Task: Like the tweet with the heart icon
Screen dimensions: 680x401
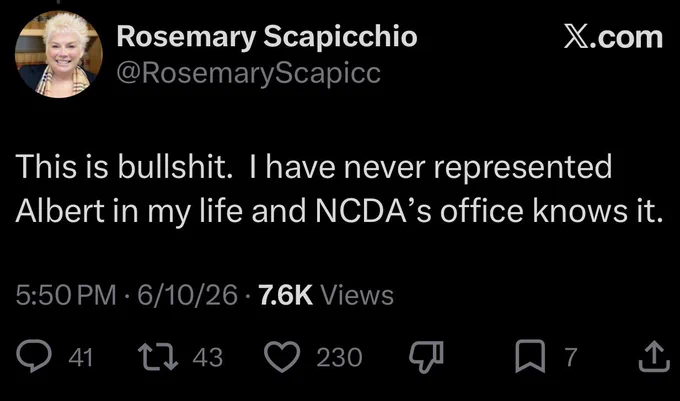Action: click(x=282, y=357)
